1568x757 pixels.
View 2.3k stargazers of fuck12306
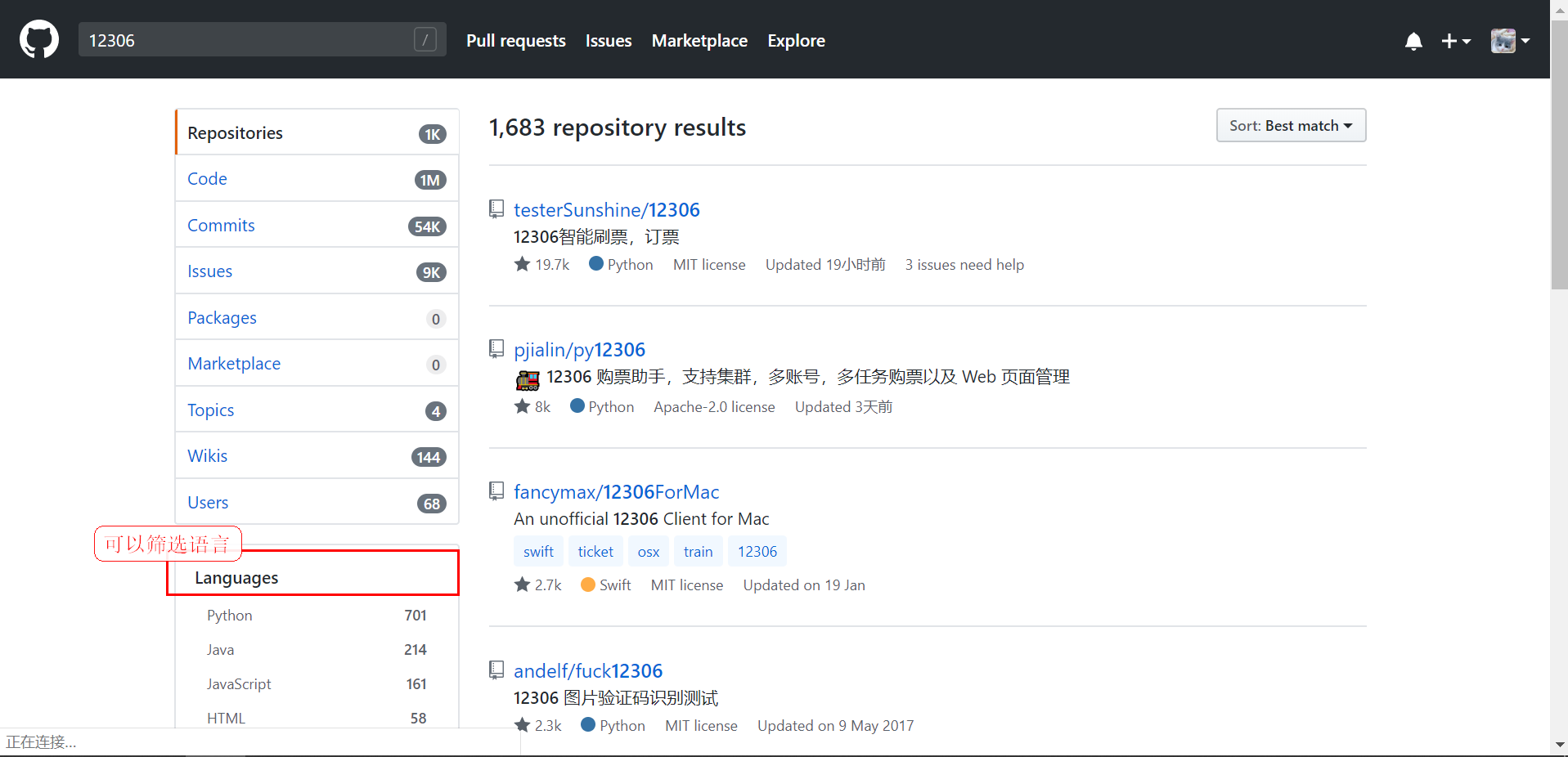pyautogui.click(x=537, y=725)
